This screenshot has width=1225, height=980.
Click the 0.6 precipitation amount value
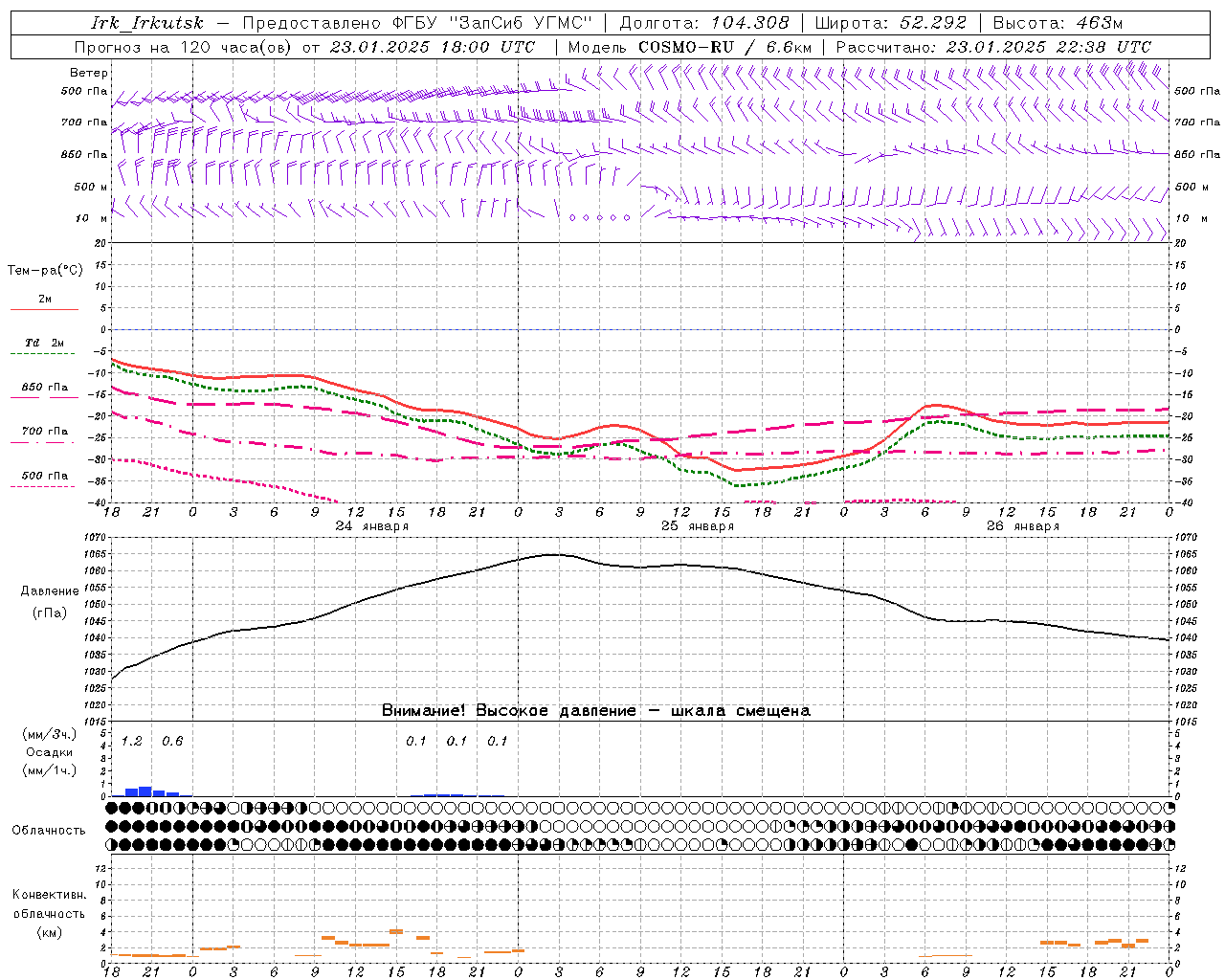click(172, 742)
